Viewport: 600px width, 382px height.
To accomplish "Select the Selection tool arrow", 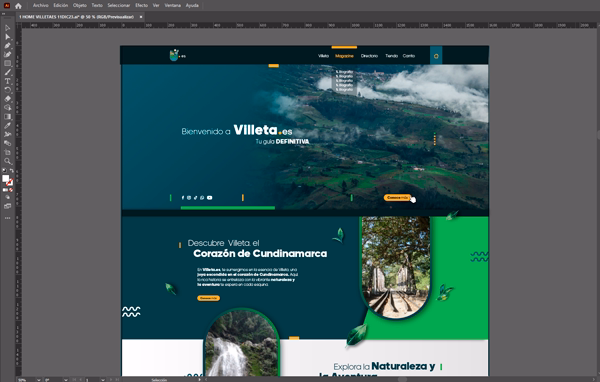I will click(x=7, y=28).
